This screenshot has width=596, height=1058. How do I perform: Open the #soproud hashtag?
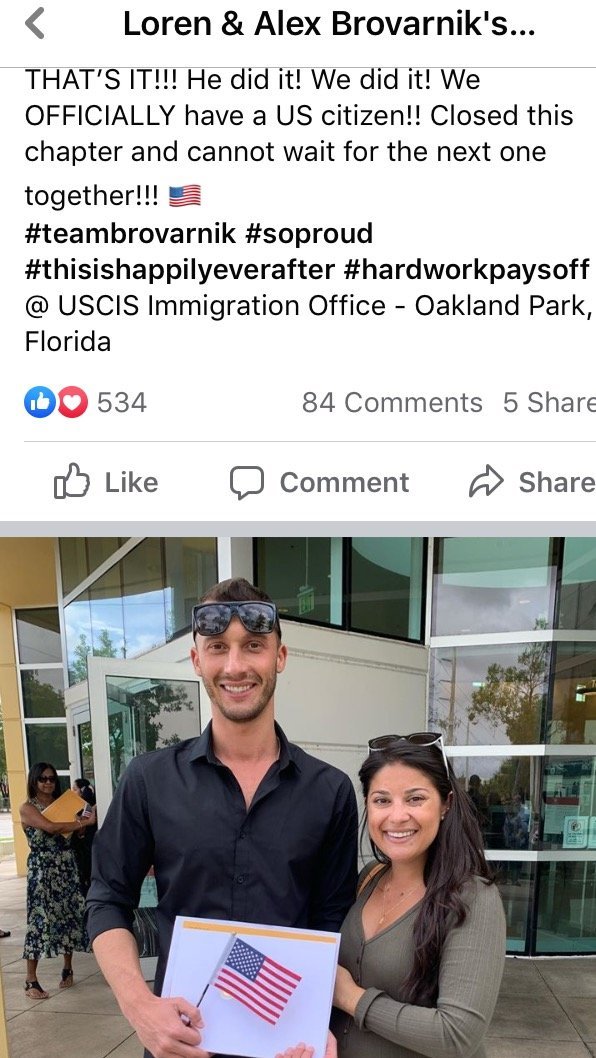point(309,233)
